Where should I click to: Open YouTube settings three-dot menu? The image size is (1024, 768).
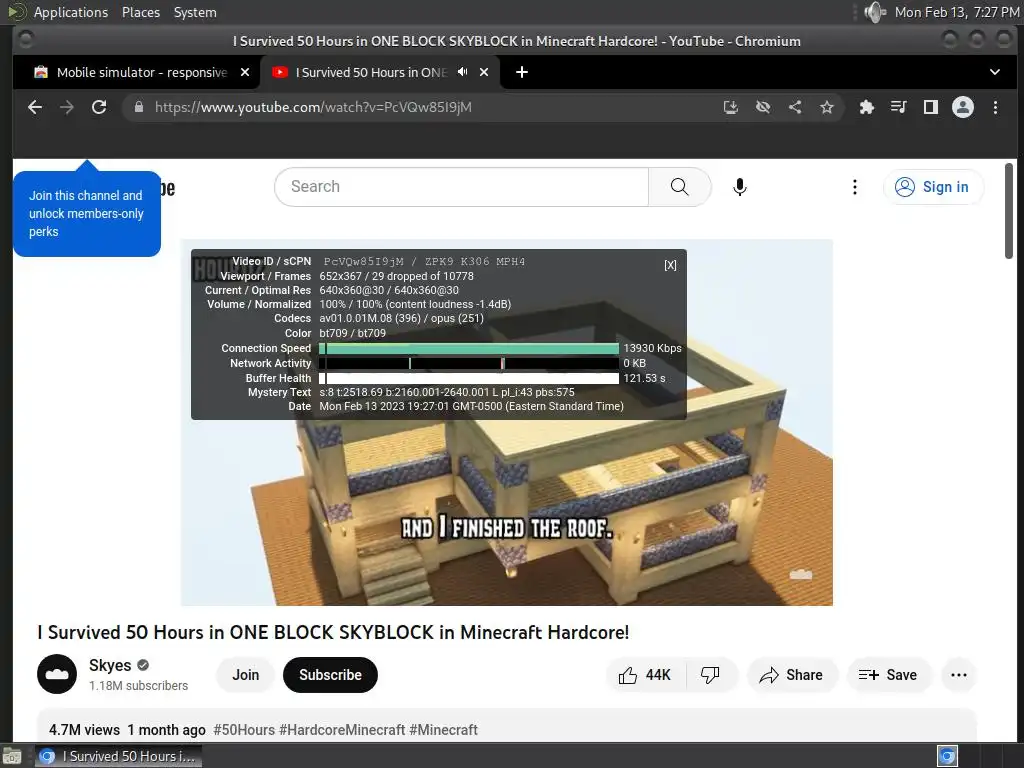854,187
